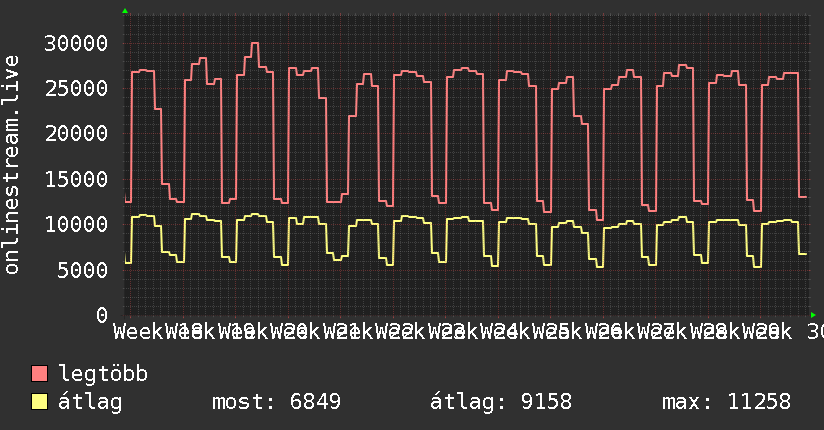Click the yellow átlag legend swatch
824x430 pixels.
click(x=39, y=402)
